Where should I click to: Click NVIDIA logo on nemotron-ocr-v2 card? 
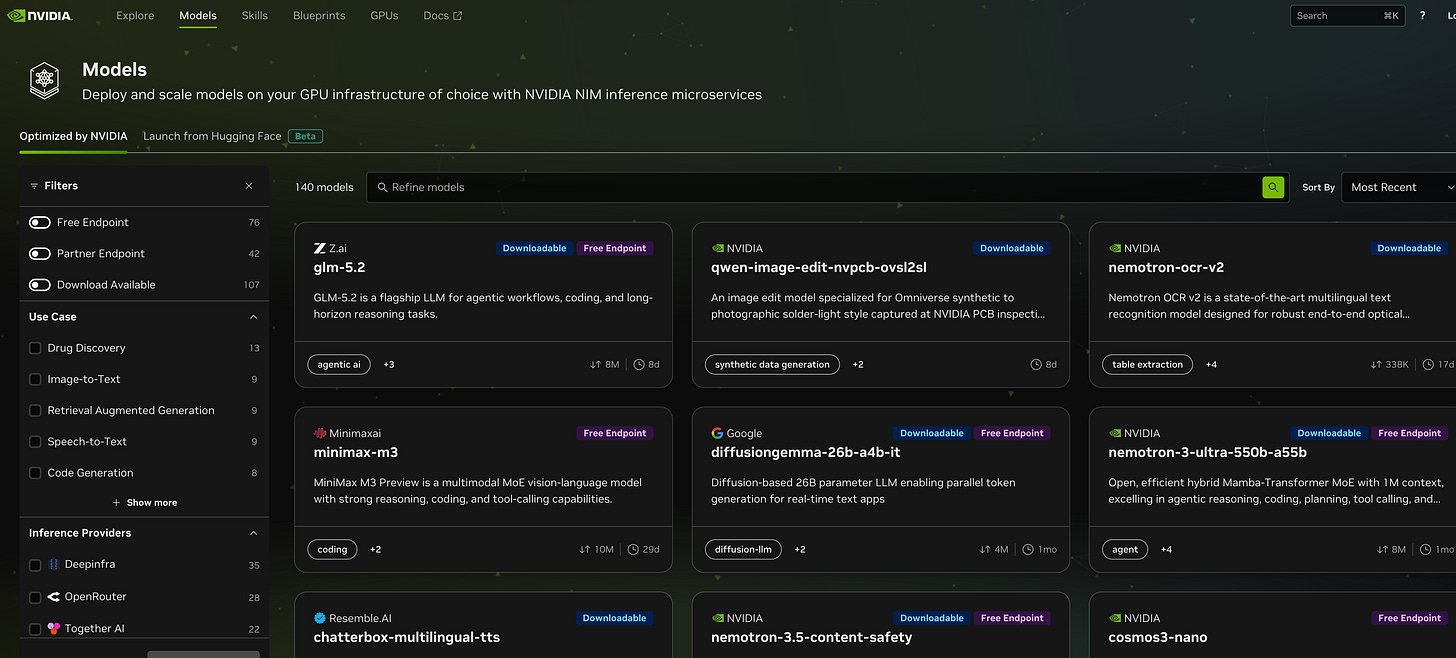coord(1115,248)
